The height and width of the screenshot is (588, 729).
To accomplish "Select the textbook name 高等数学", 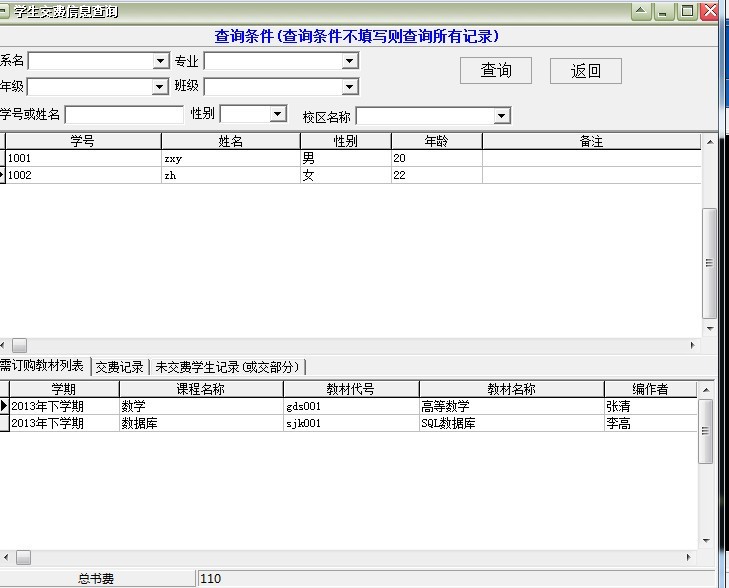I will click(511, 406).
